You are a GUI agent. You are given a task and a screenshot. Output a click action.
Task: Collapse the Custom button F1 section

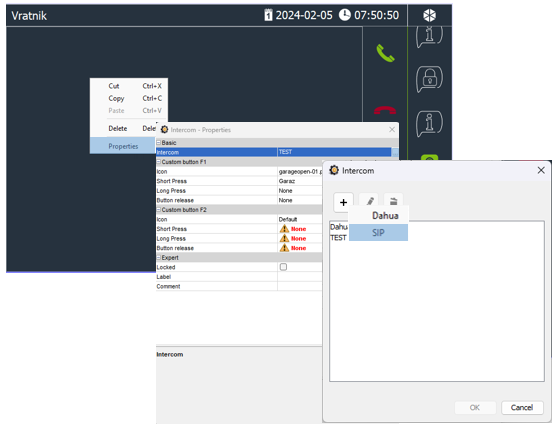pos(159,162)
